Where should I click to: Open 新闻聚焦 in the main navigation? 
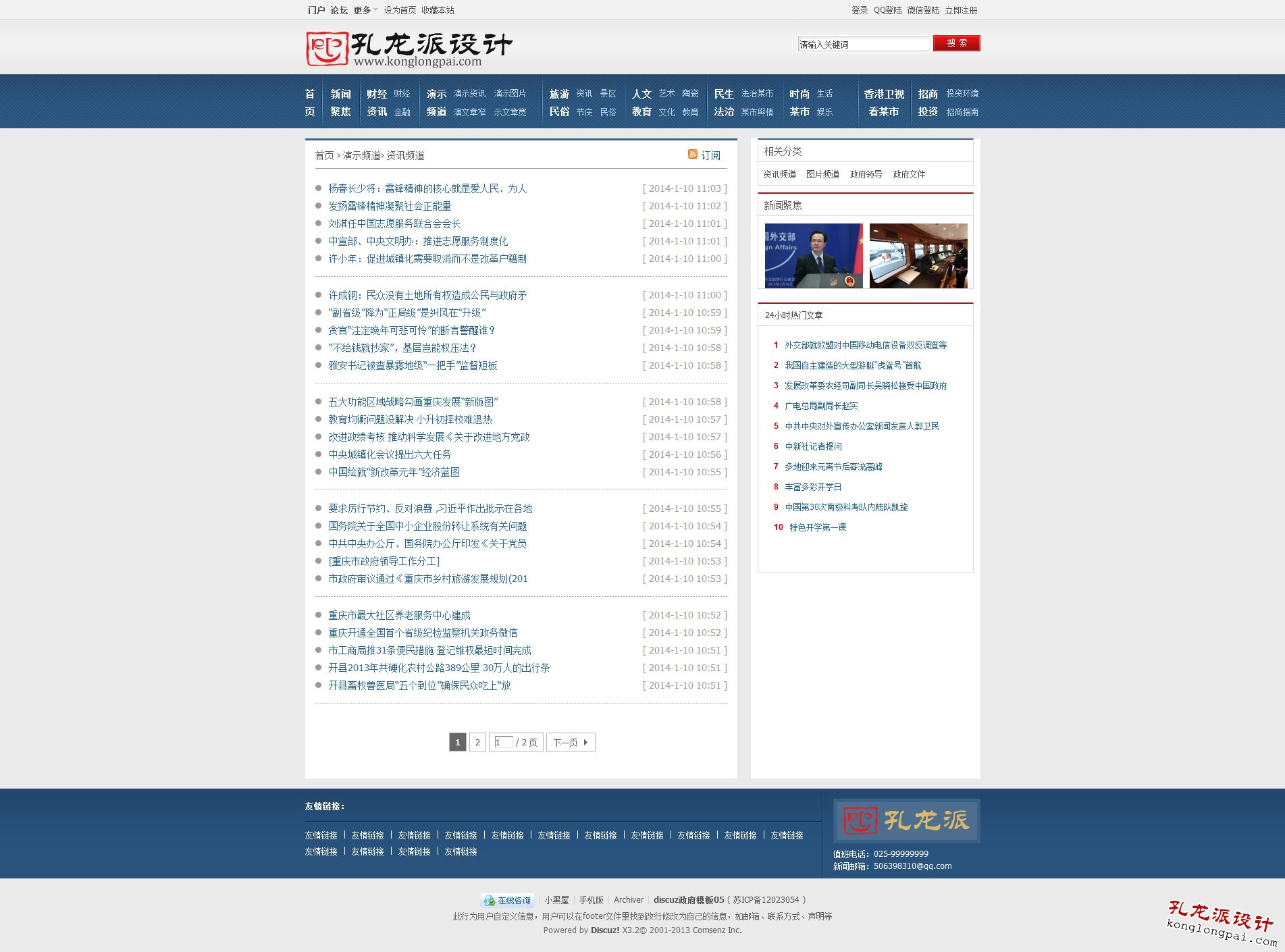(340, 103)
